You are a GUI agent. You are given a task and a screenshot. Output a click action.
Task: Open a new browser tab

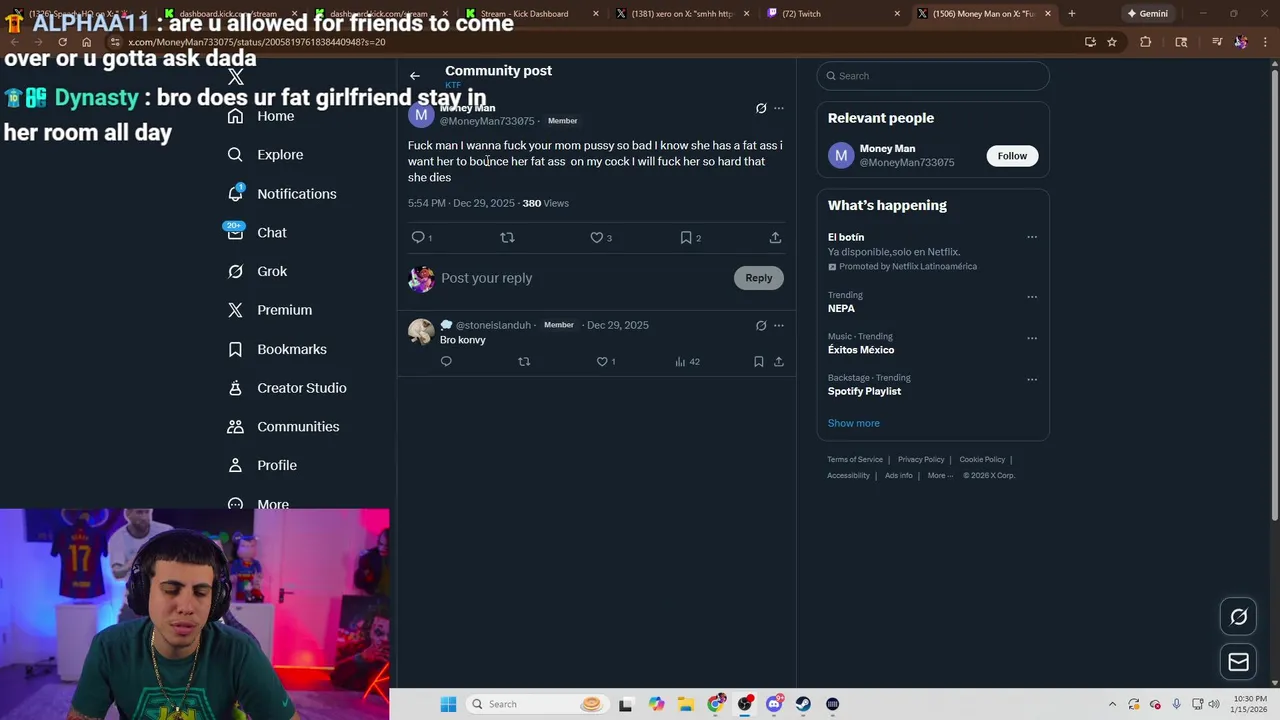click(x=1072, y=14)
